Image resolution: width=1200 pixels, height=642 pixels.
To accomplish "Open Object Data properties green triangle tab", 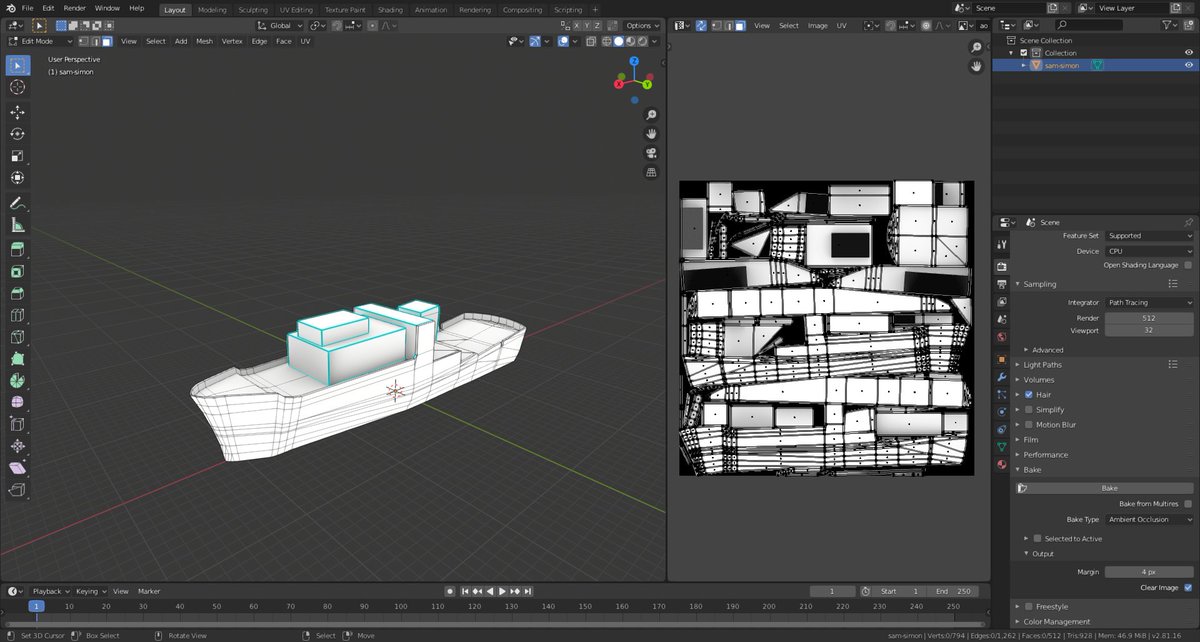I will coord(1001,446).
